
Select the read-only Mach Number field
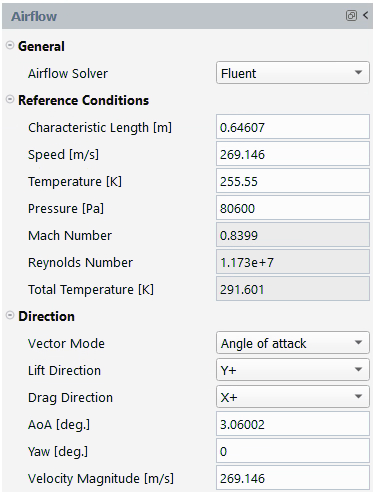point(293,235)
